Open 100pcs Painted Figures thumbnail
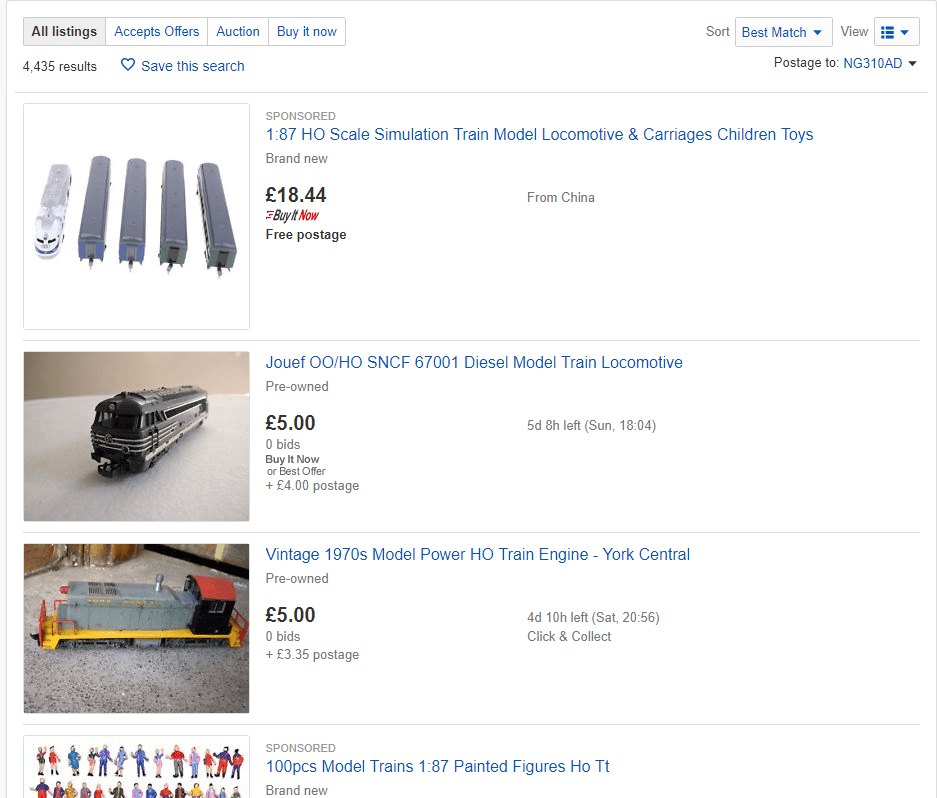 point(136,767)
